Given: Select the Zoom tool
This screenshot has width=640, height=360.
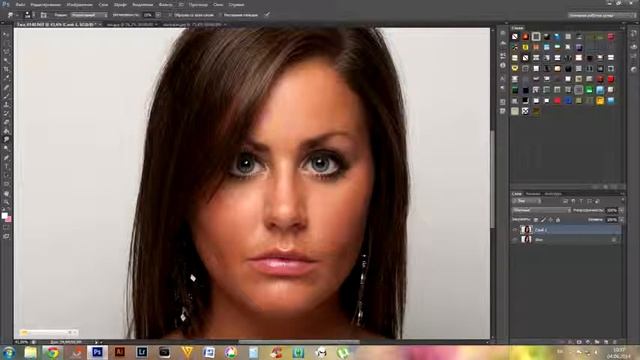Looking at the screenshot, I should pos(6,202).
